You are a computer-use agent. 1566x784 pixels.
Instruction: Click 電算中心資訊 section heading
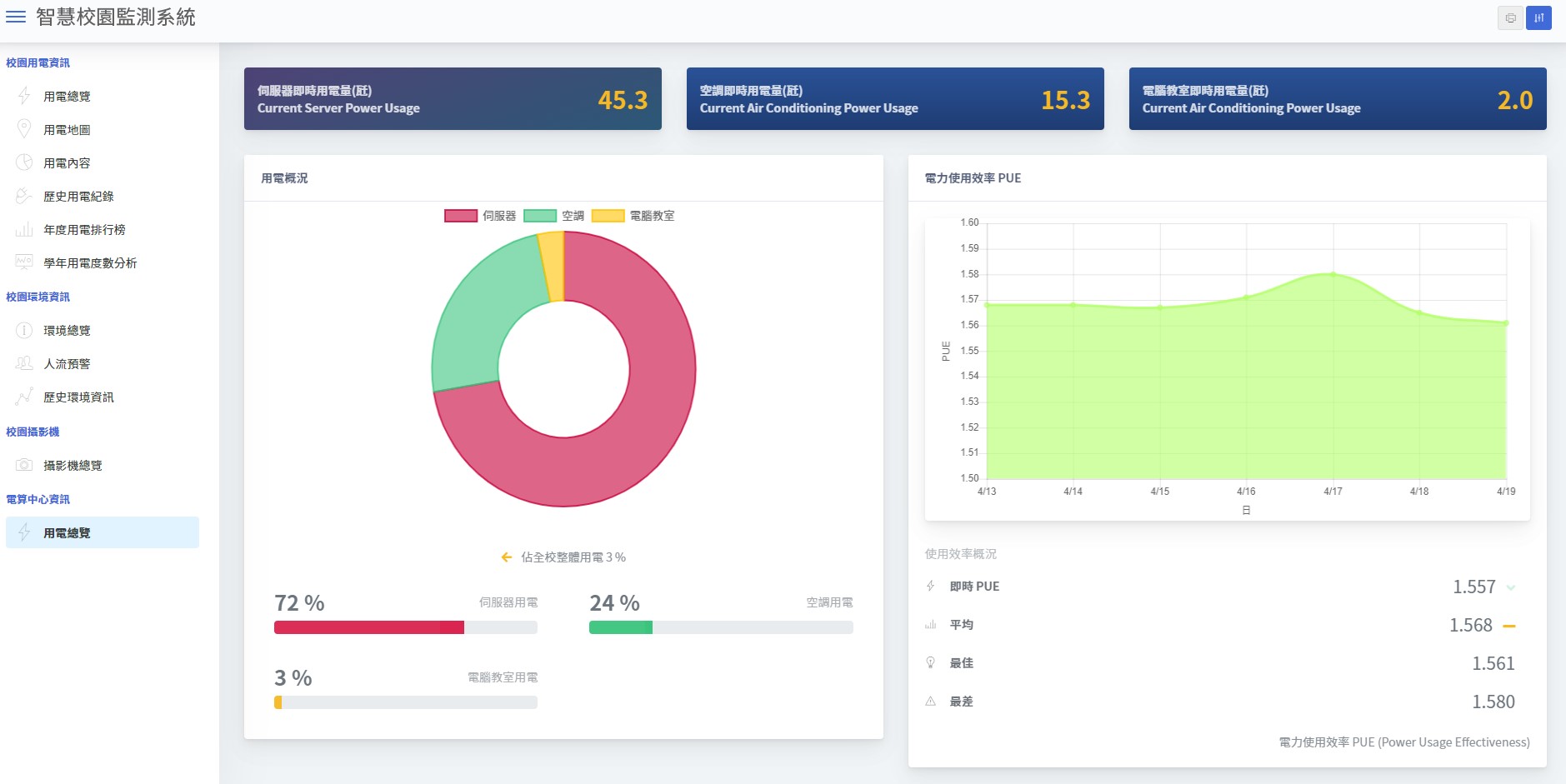(x=38, y=499)
